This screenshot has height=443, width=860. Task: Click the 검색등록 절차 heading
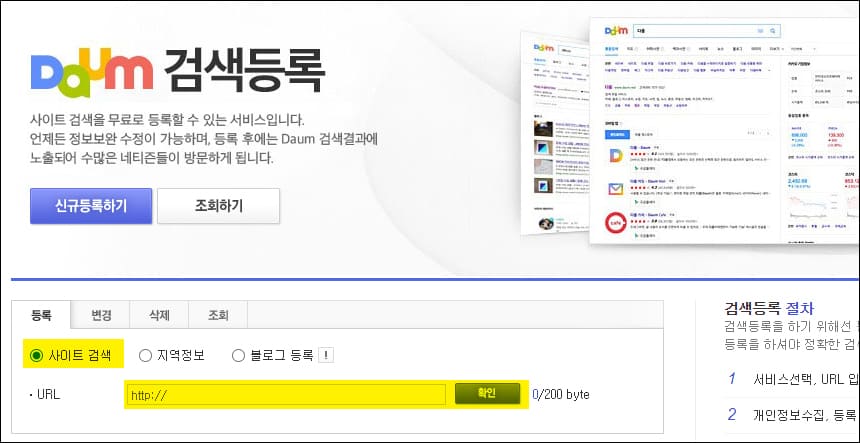point(770,308)
